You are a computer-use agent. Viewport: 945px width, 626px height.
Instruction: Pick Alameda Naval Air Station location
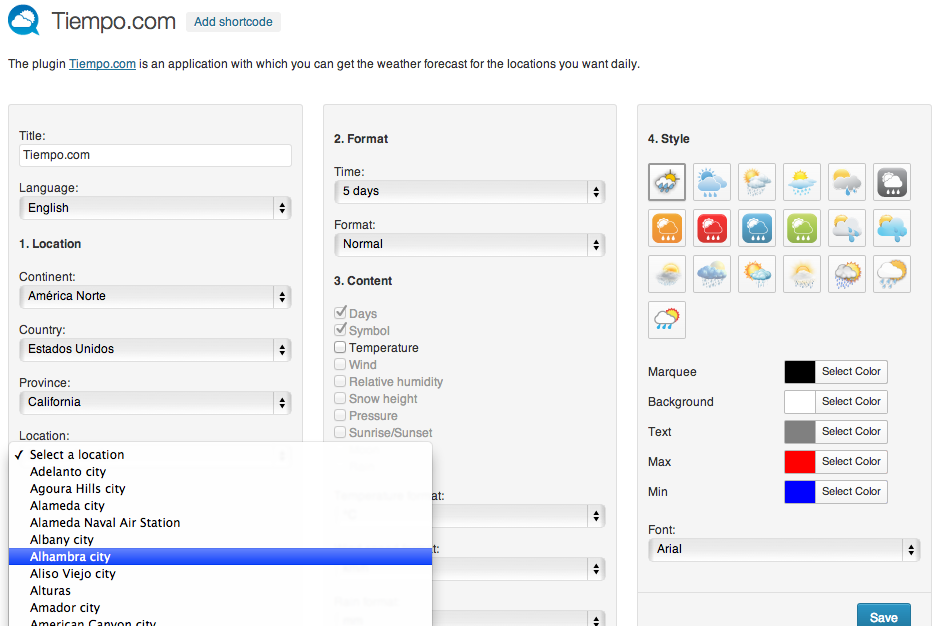(221, 522)
